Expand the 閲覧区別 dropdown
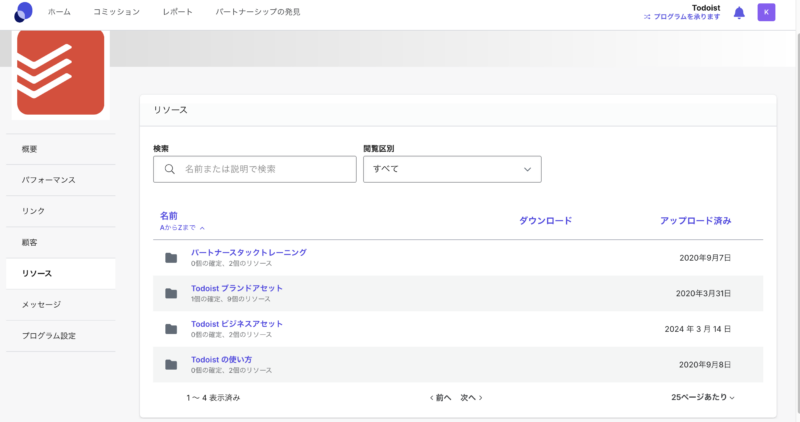800x422 pixels. pos(451,169)
